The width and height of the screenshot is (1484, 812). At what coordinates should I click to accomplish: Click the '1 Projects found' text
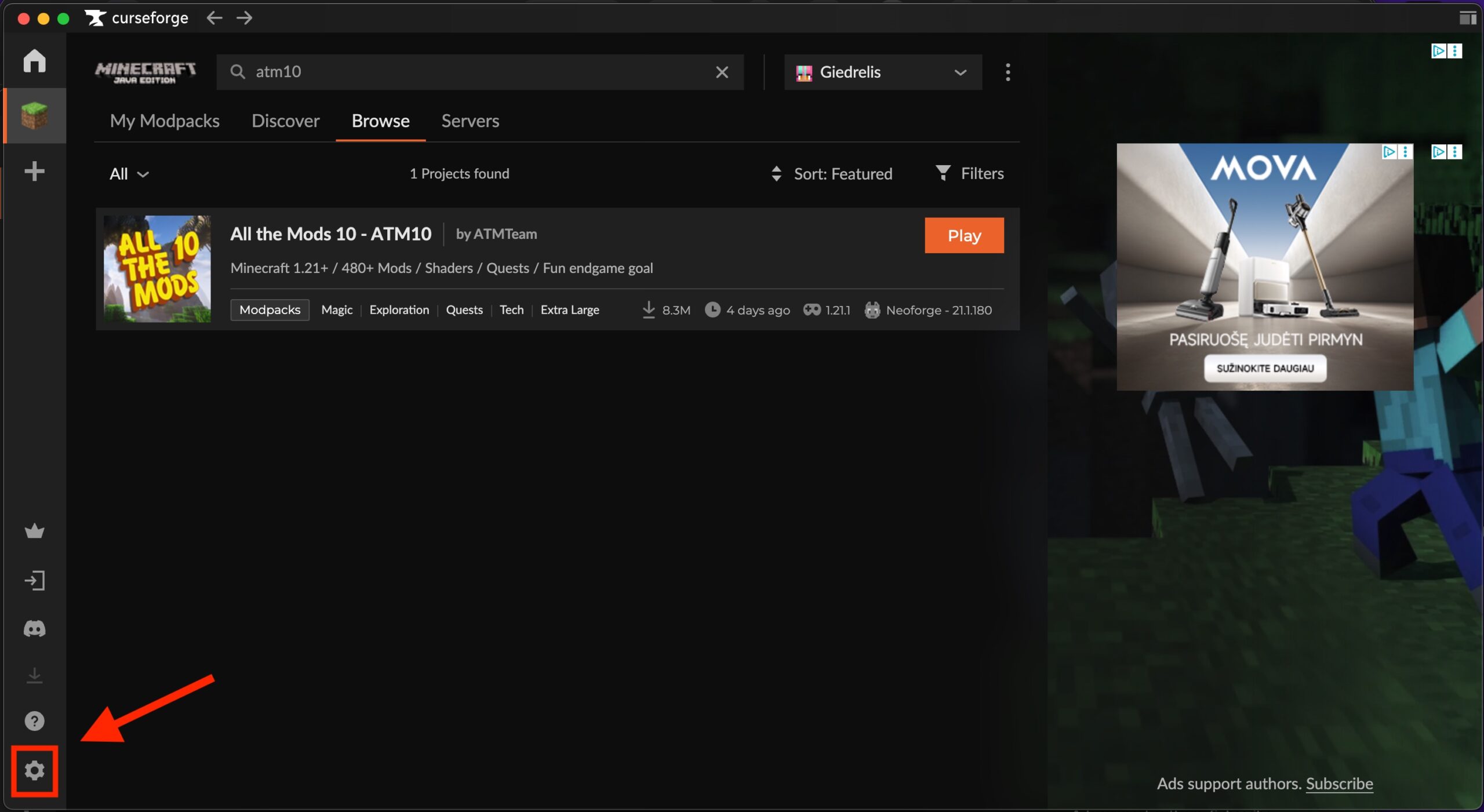coord(460,173)
